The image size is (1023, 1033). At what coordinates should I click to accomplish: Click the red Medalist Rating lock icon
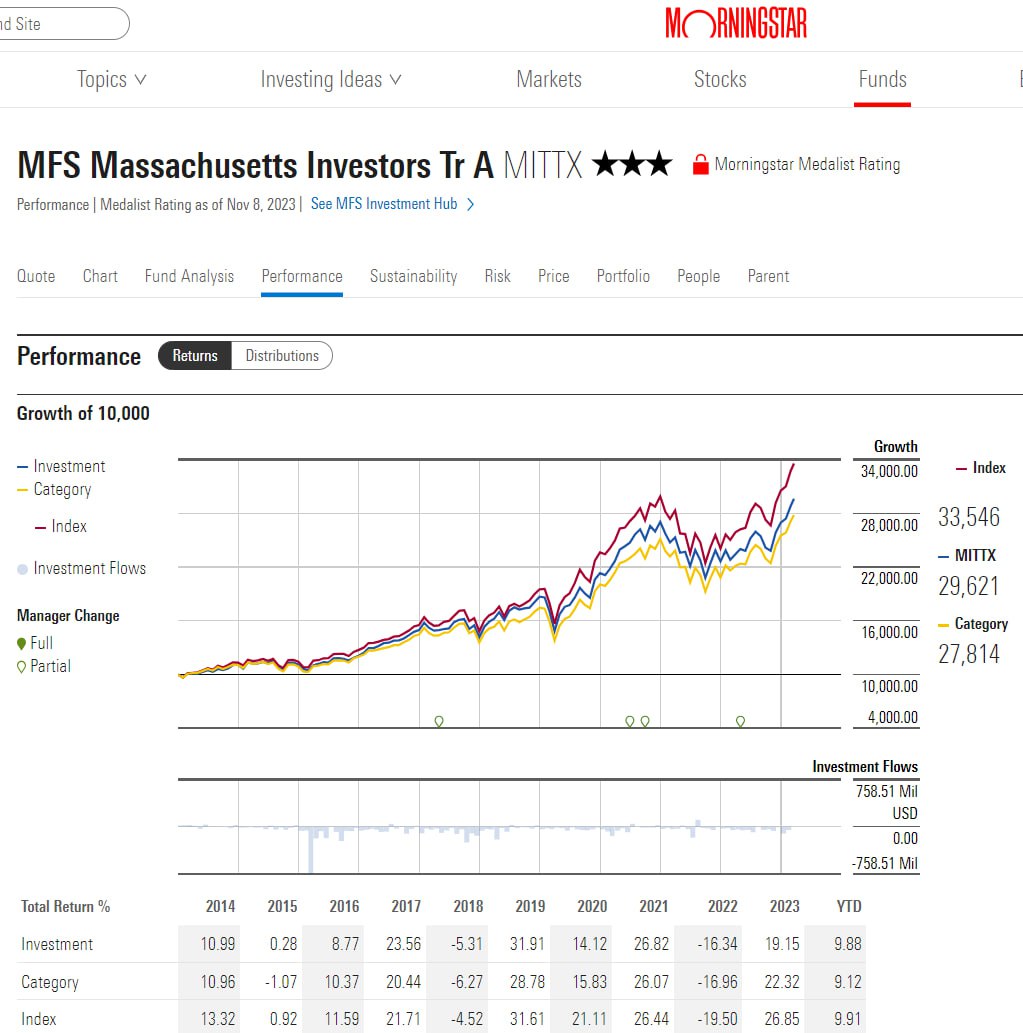point(700,165)
